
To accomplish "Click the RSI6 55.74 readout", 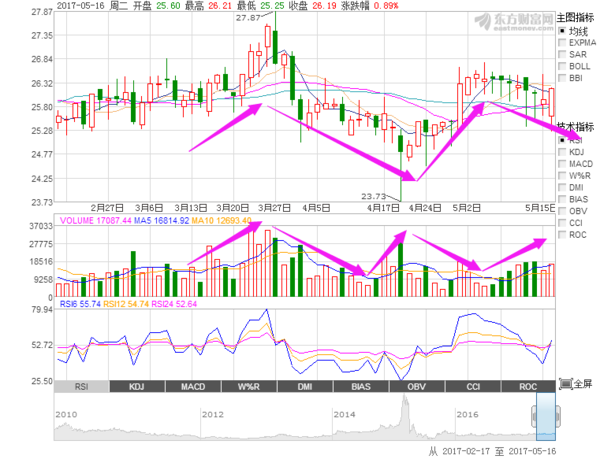I will pyautogui.click(x=80, y=304).
